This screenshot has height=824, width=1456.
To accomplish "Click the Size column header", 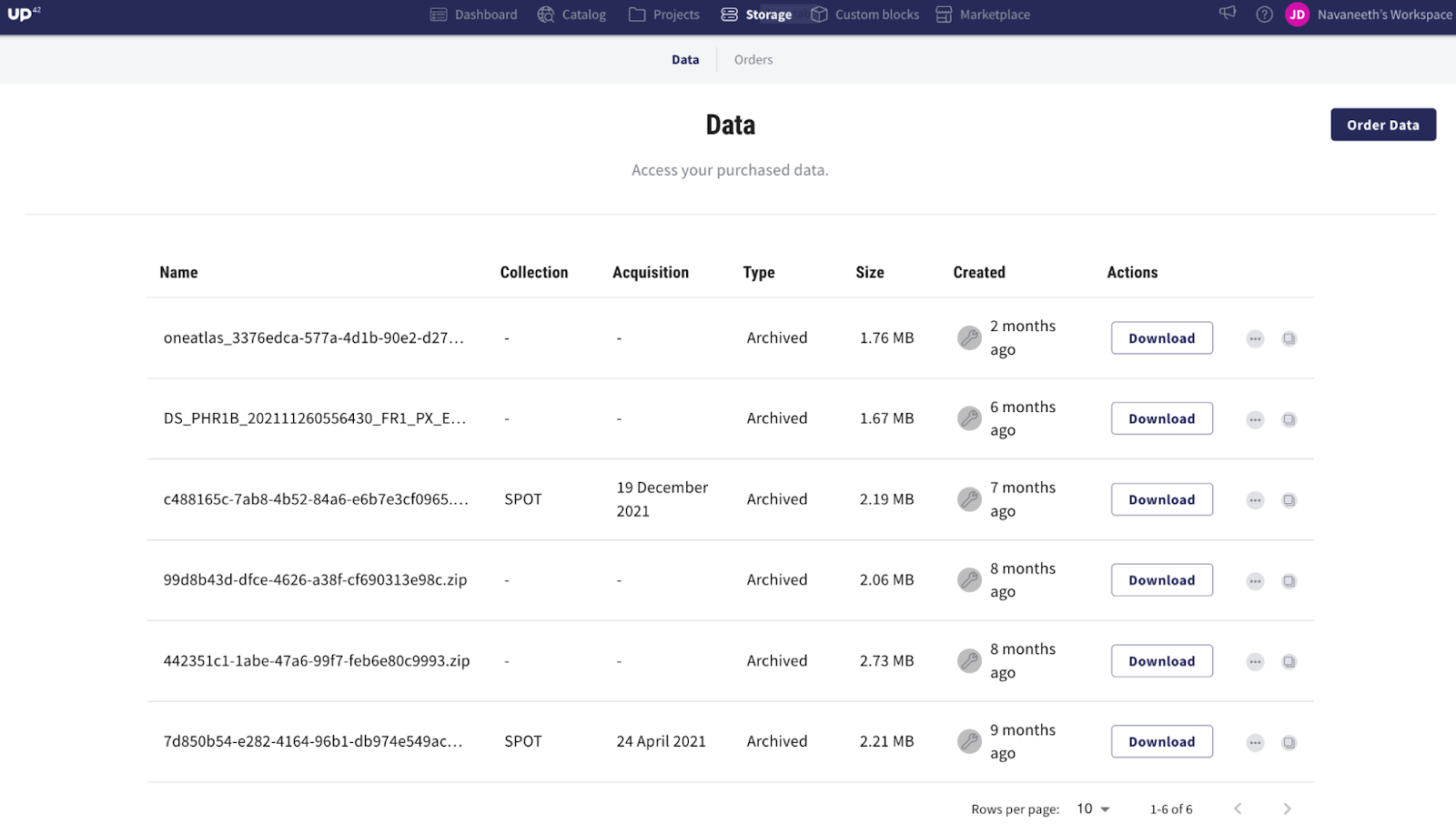I will (x=870, y=272).
